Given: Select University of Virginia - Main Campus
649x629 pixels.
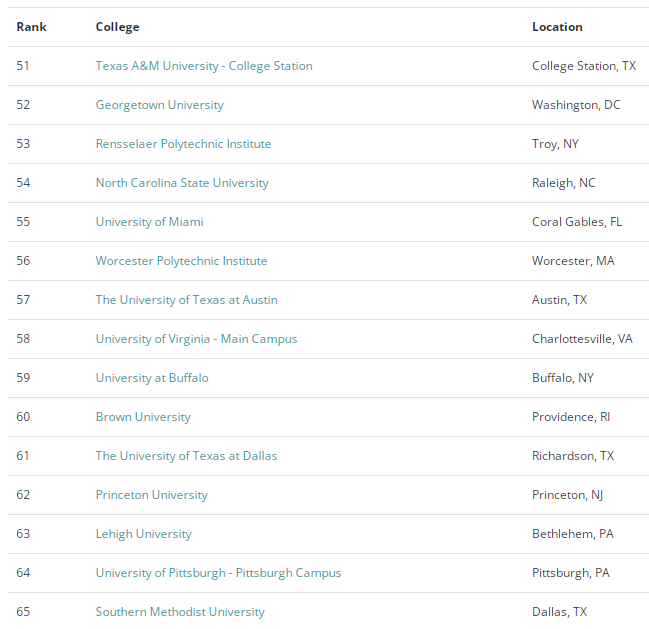Looking at the screenshot, I should (196, 339).
